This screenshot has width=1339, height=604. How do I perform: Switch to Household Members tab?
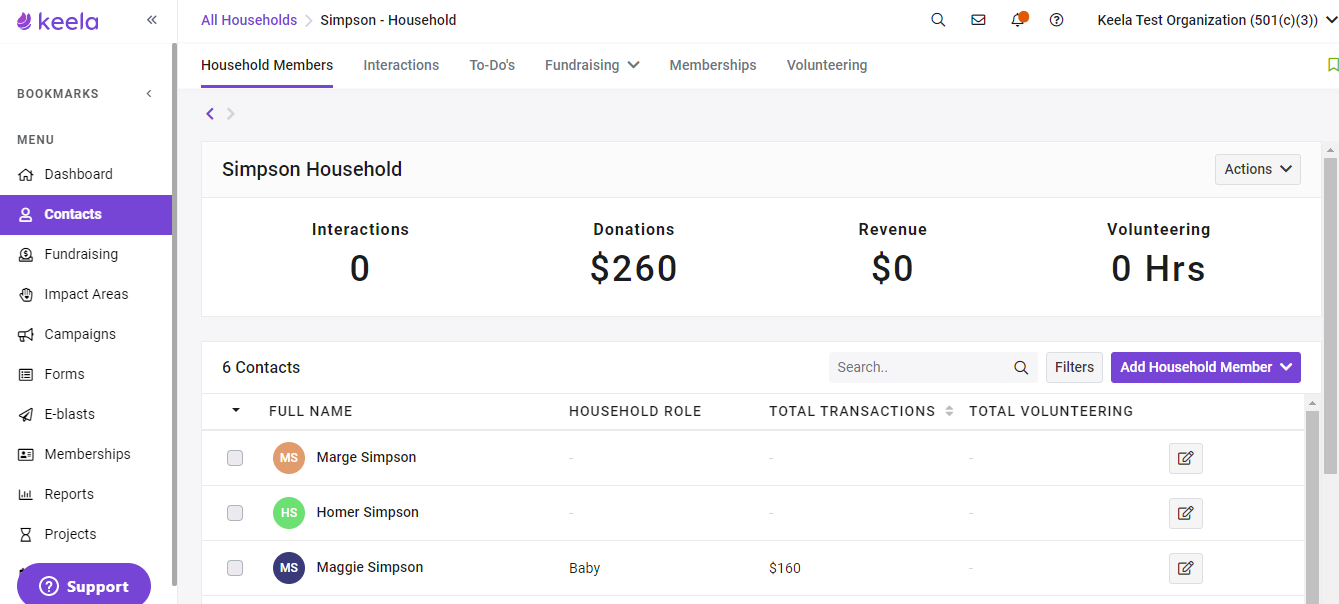click(x=267, y=65)
